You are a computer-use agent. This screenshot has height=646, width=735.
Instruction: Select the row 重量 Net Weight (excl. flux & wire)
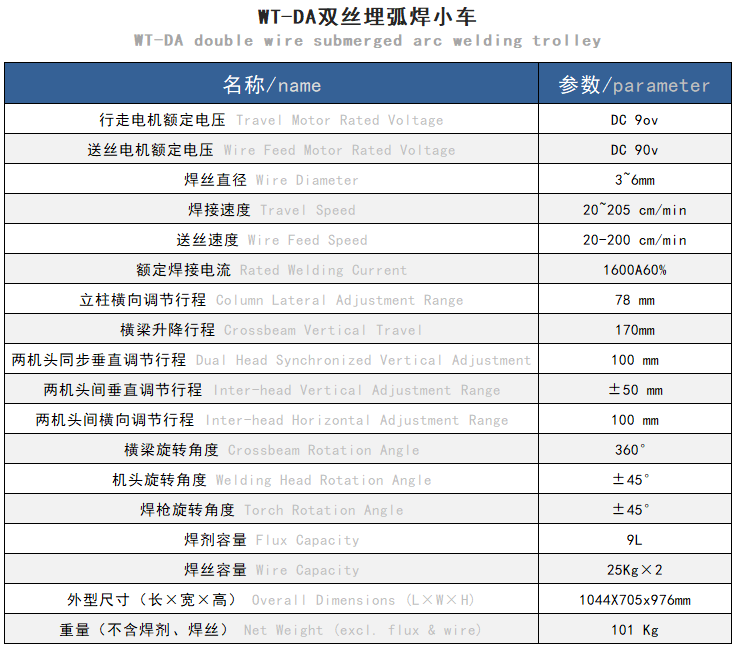tap(368, 629)
